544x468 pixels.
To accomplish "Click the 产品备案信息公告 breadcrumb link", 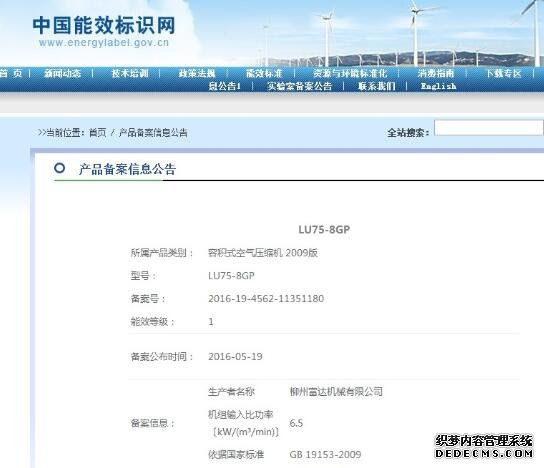I will (153, 133).
